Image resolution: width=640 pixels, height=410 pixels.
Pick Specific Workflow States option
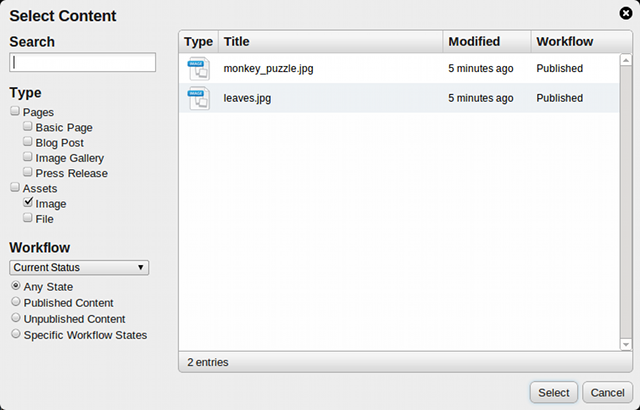click(16, 334)
